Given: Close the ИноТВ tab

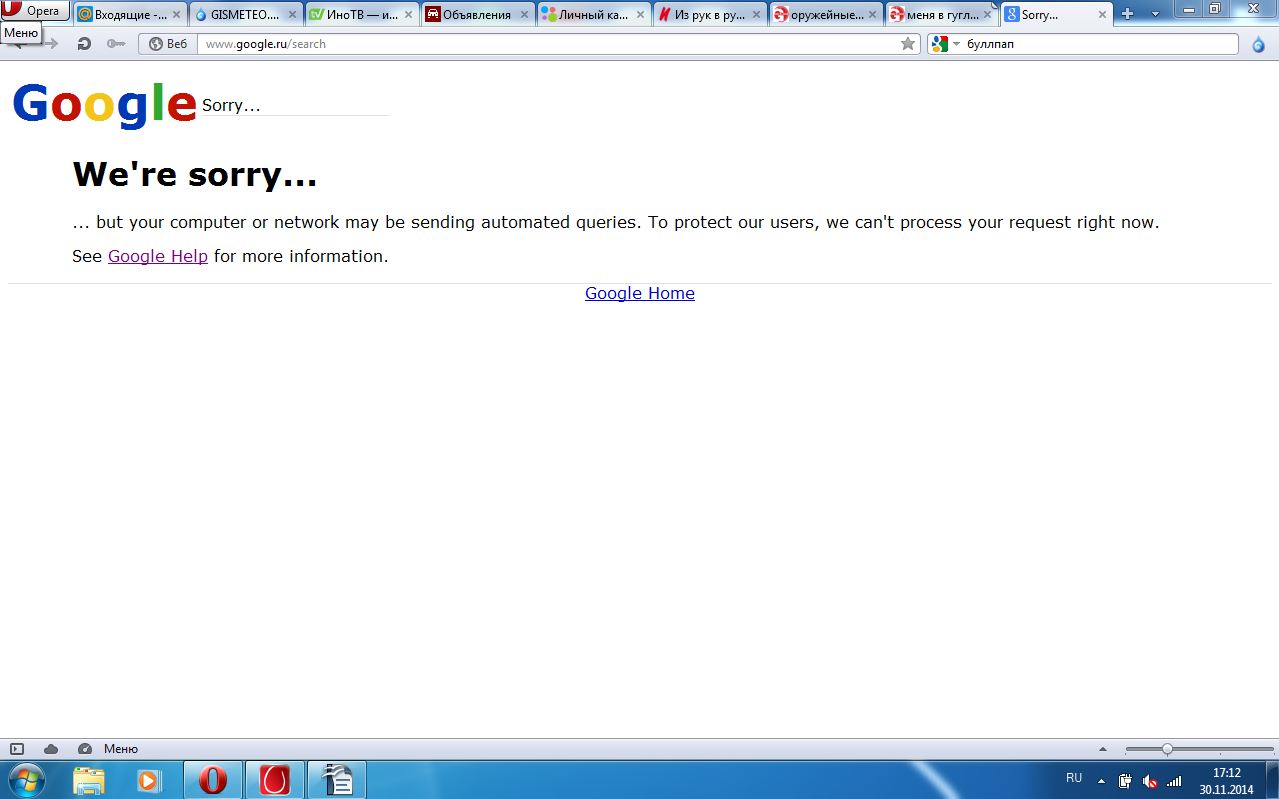Looking at the screenshot, I should click(x=409, y=15).
